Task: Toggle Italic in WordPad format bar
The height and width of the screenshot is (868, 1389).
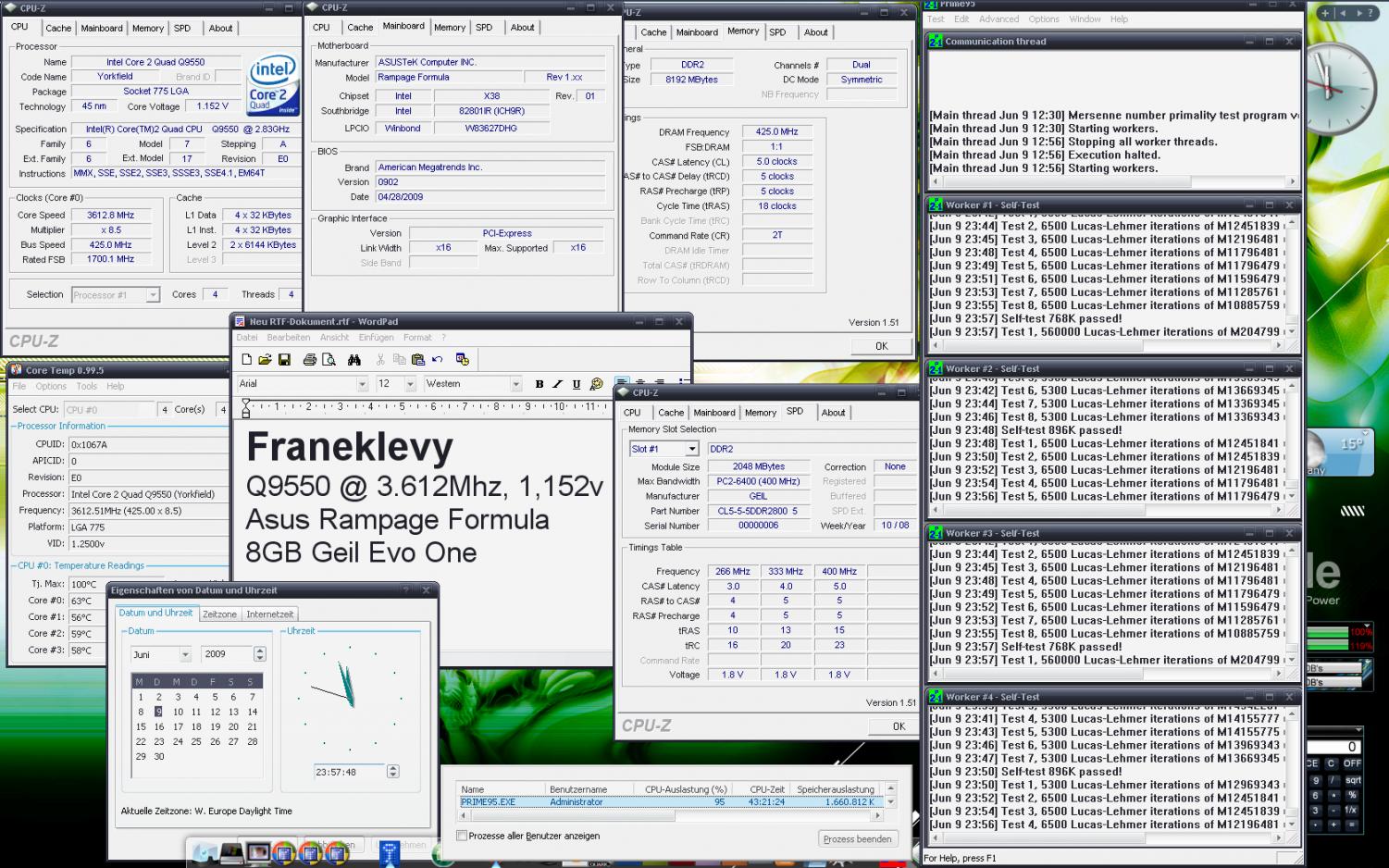Action: pyautogui.click(x=558, y=384)
